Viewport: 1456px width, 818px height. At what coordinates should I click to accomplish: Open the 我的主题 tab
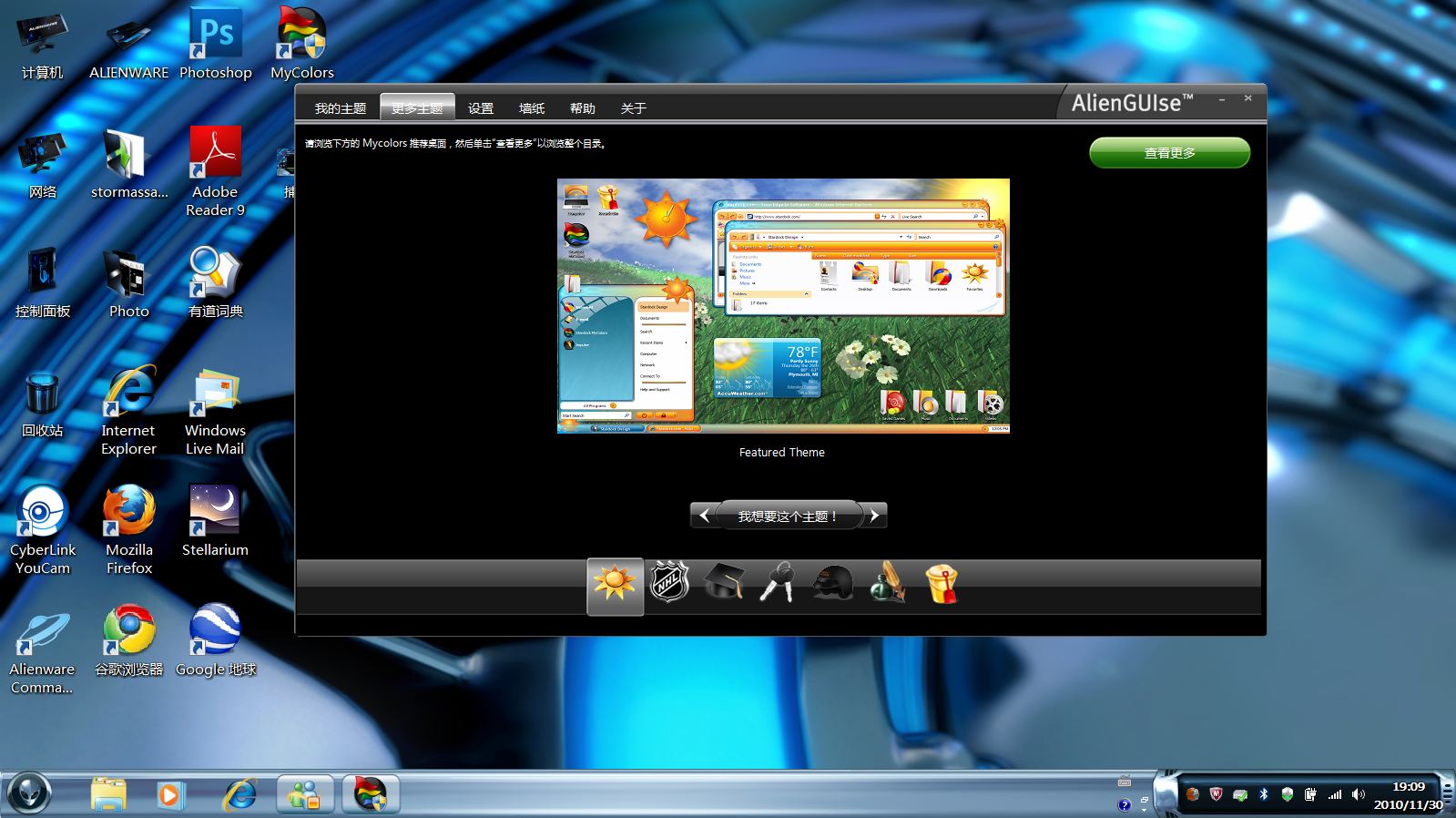341,108
